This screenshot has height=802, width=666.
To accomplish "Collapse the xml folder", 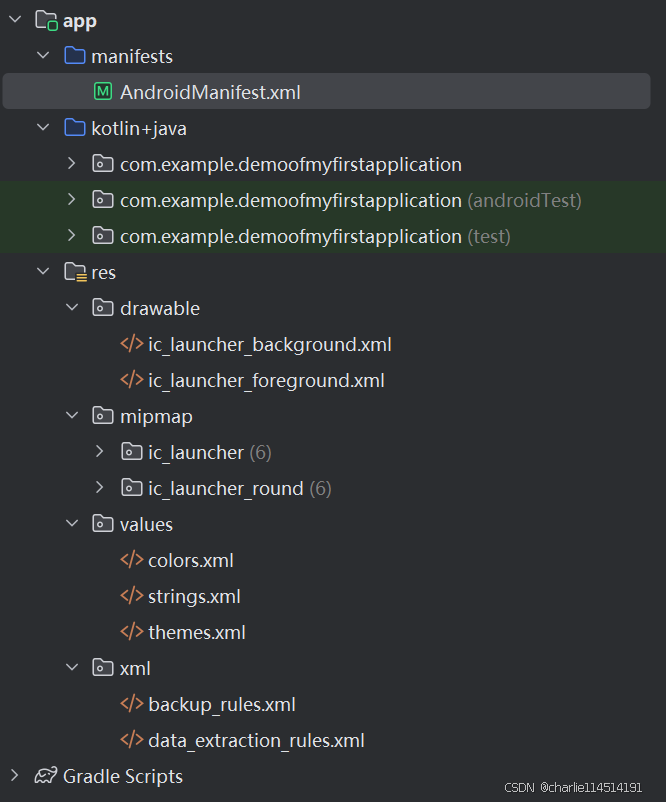I will pyautogui.click(x=72, y=667).
